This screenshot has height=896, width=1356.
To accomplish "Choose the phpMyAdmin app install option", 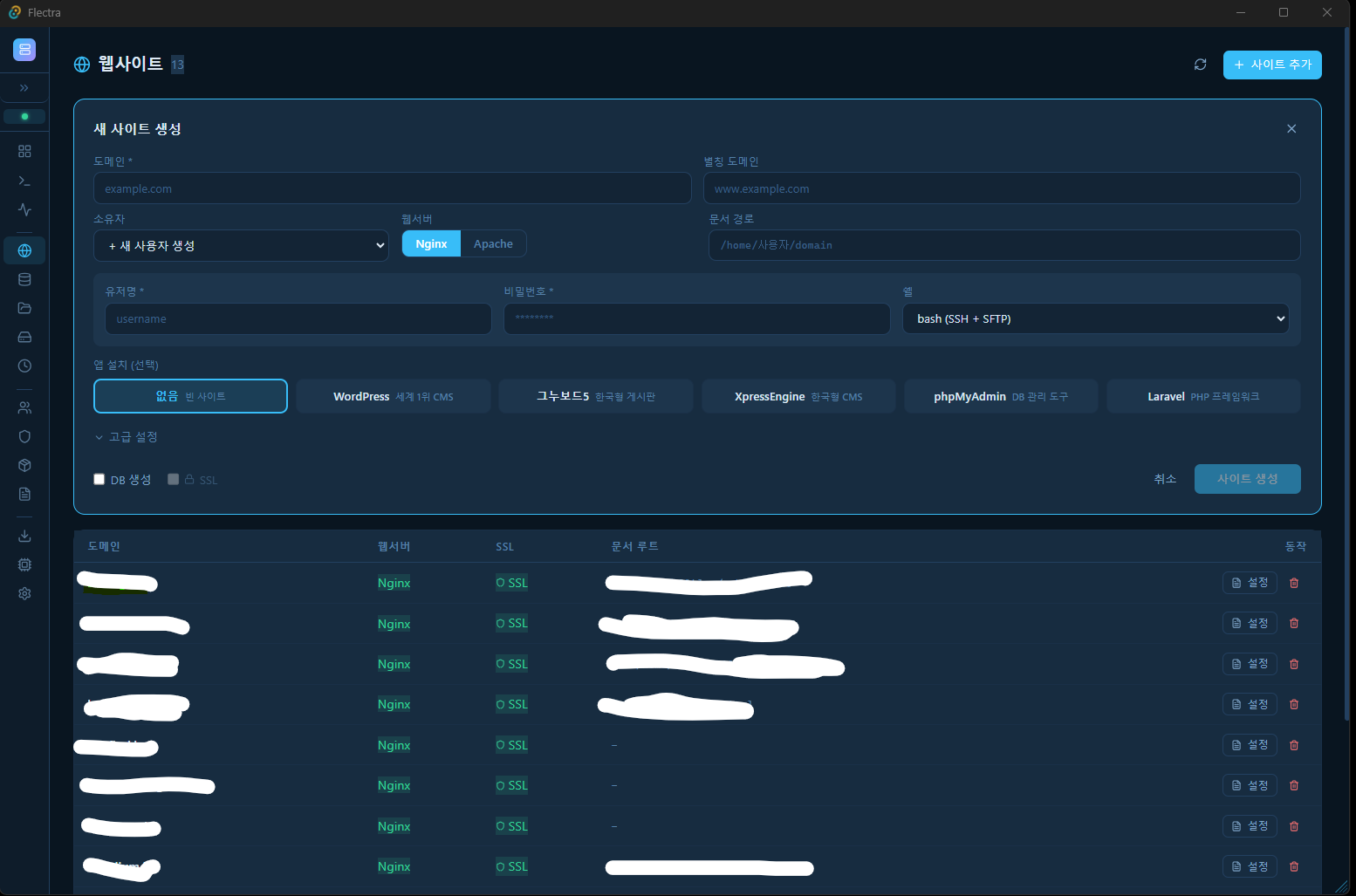I will tap(1000, 396).
